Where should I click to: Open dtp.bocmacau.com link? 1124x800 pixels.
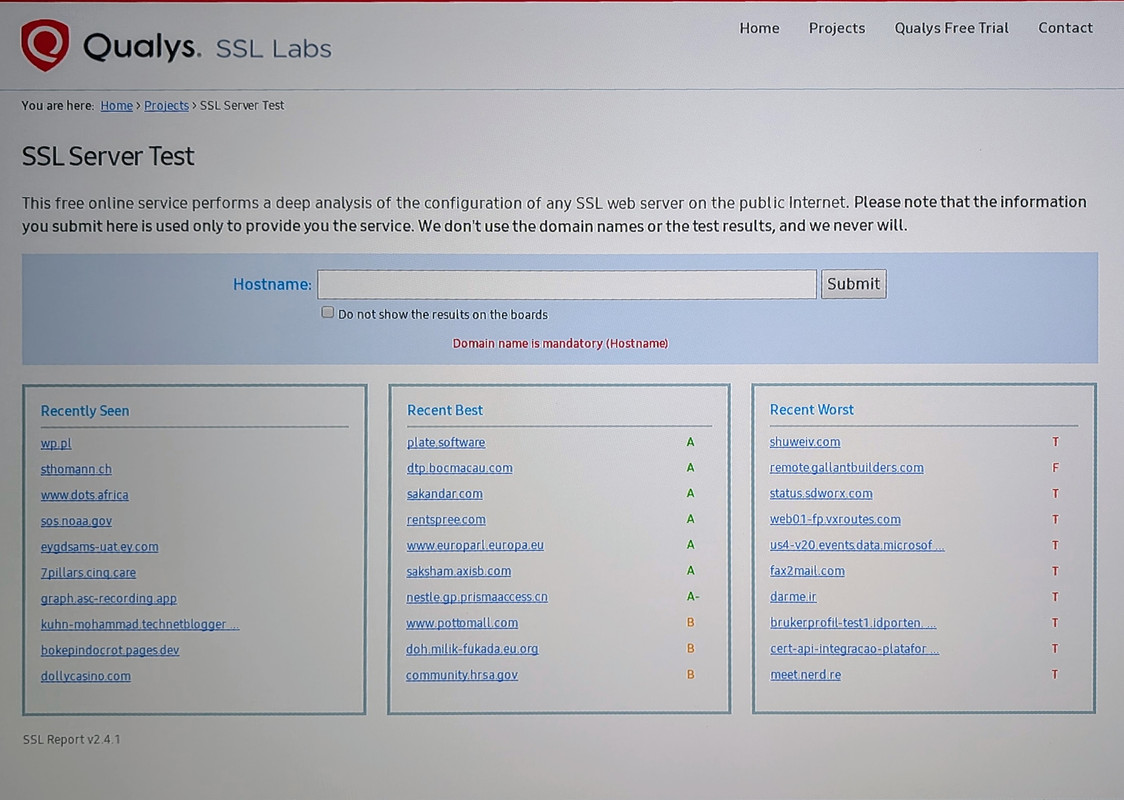[x=459, y=468]
